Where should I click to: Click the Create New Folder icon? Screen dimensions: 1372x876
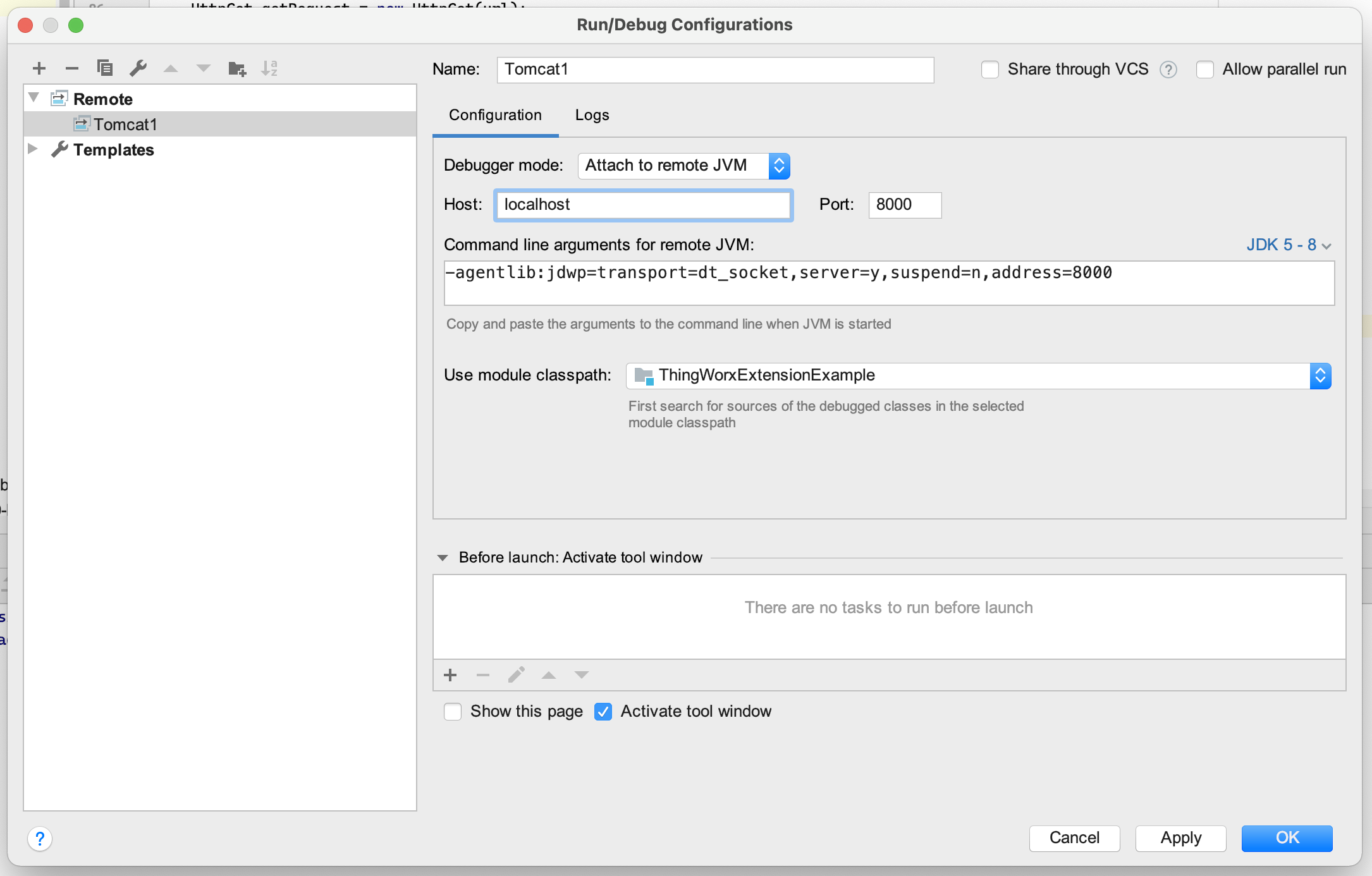click(x=236, y=68)
